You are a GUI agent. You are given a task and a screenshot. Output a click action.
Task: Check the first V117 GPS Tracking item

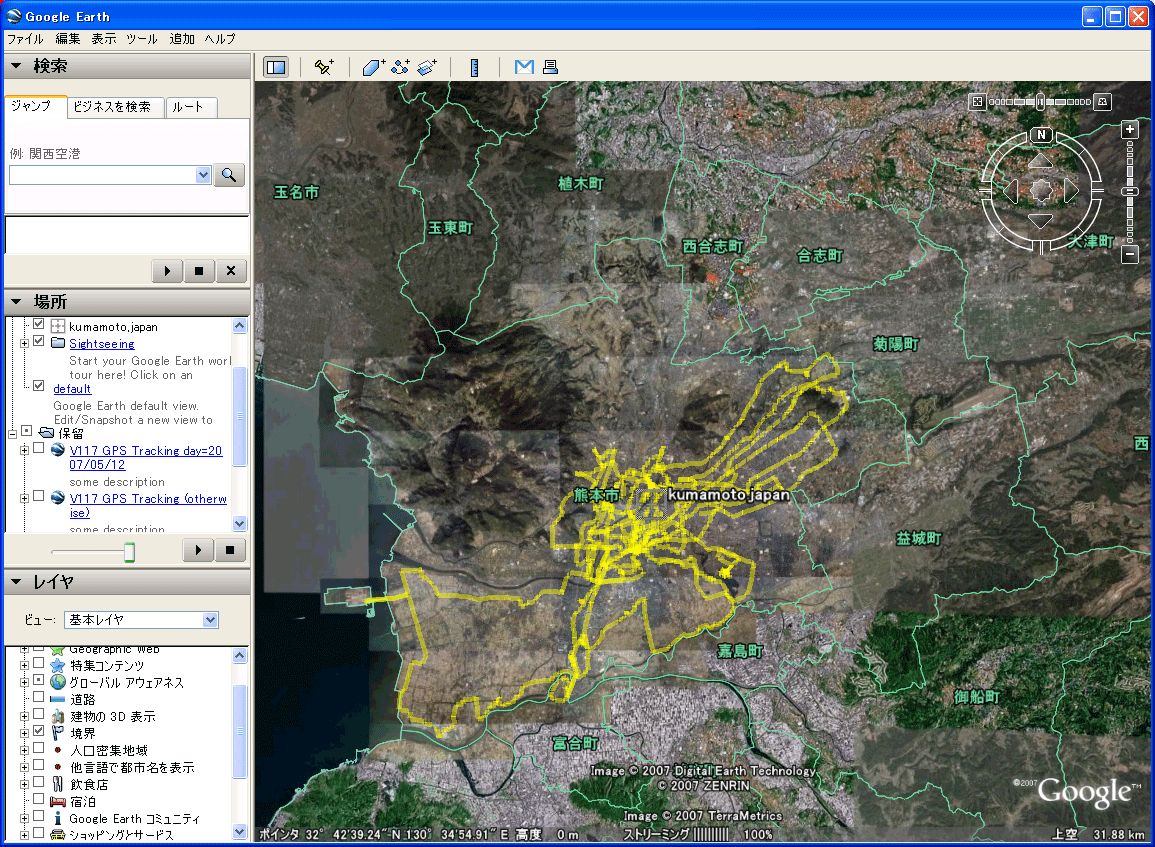point(39,450)
